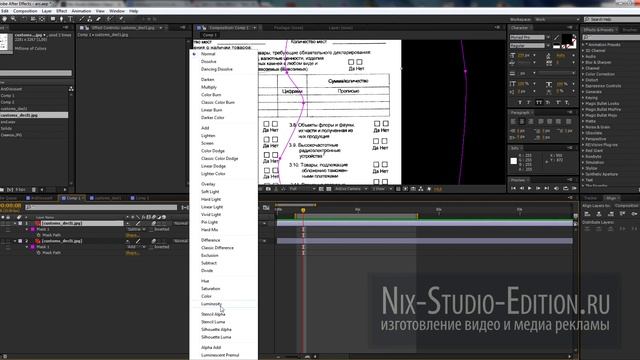Viewport: 640px width, 360px height.
Task: Select the Horizontal Type tool
Action: click(71, 19)
